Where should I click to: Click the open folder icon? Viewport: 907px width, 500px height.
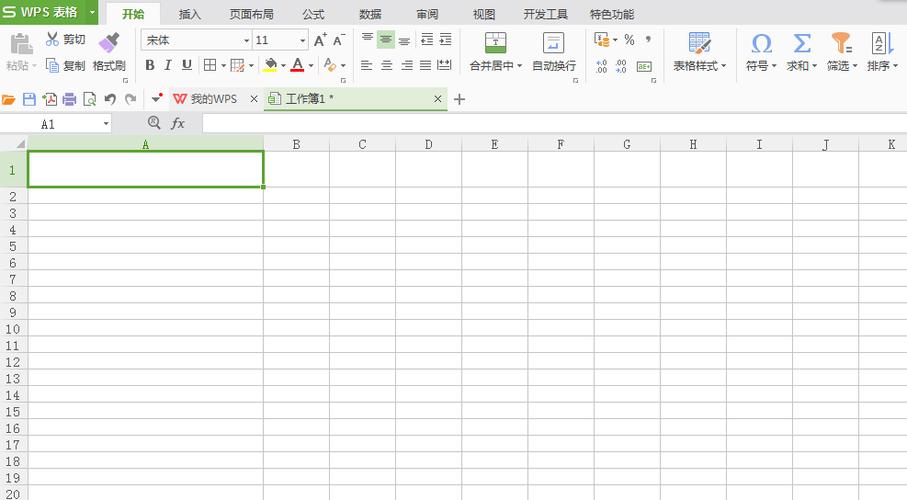click(x=8, y=100)
